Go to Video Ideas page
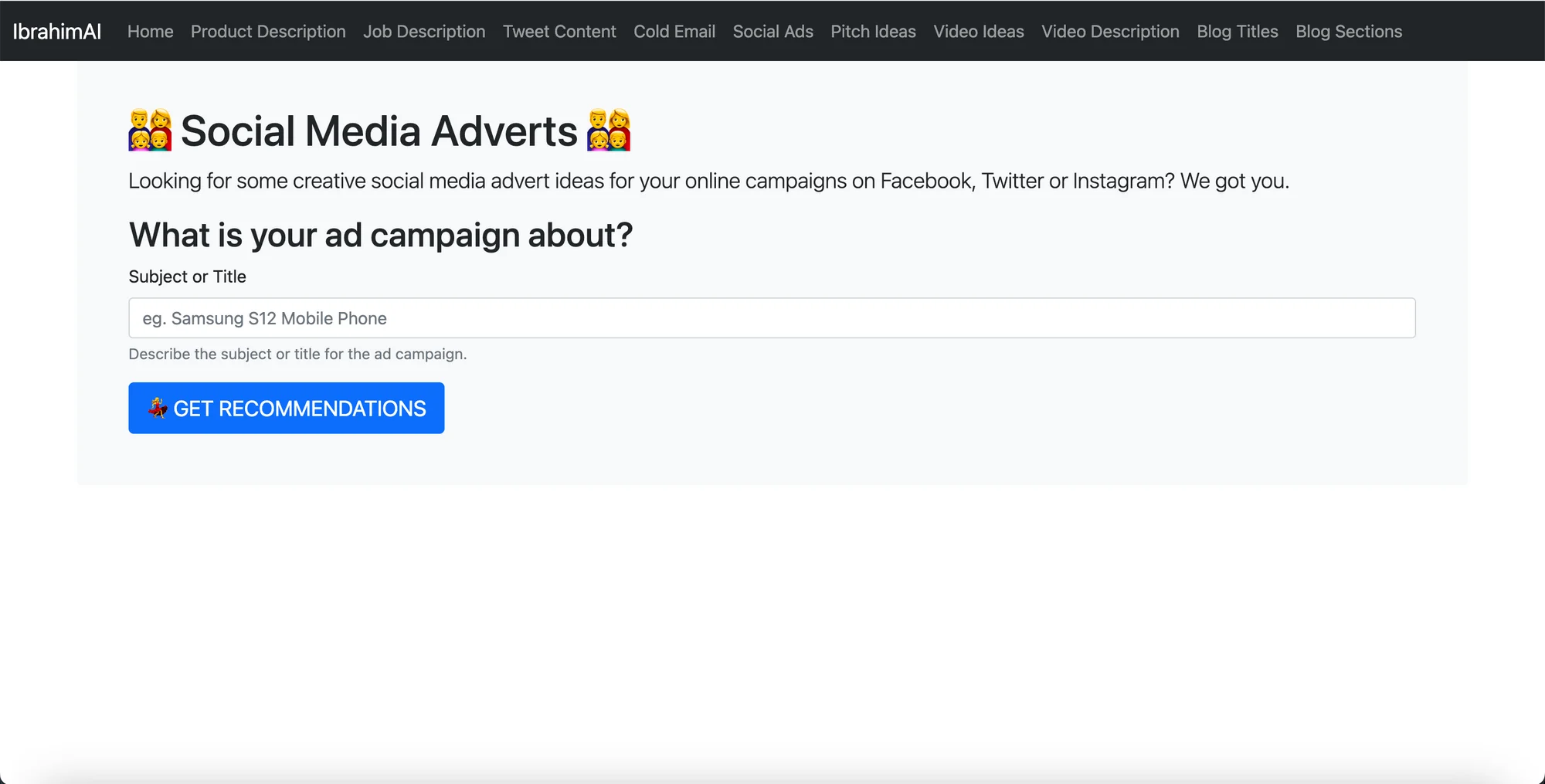This screenshot has width=1545, height=784. click(978, 32)
